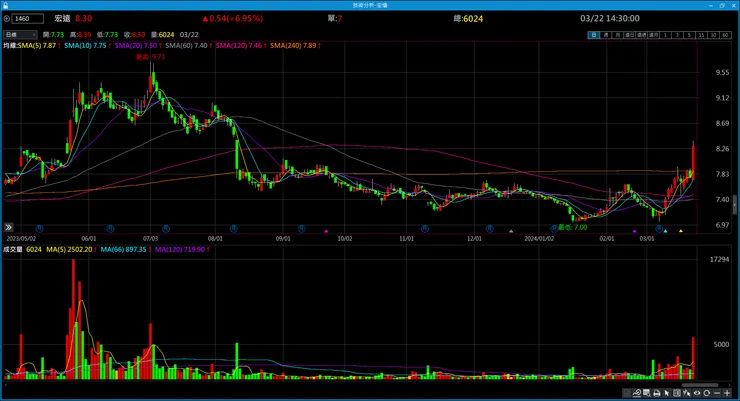Click the drawing/line analysis icon

(x=637, y=393)
